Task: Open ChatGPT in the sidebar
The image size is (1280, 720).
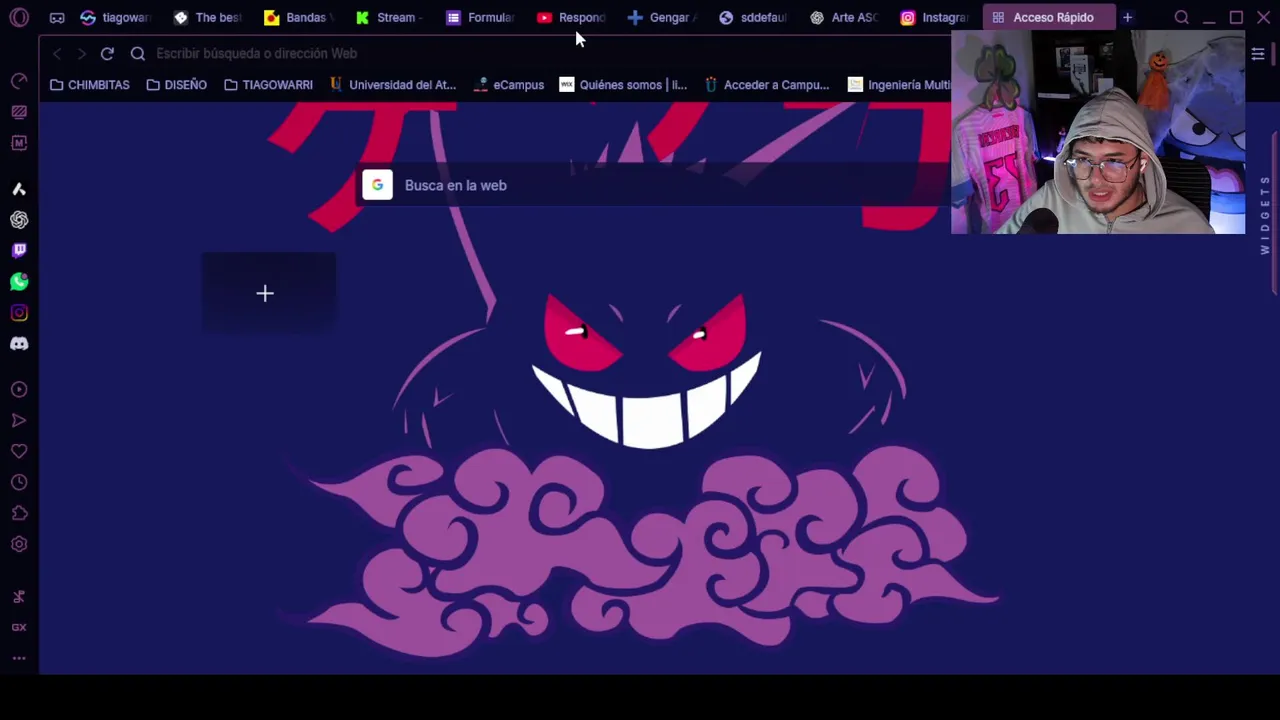Action: tap(19, 220)
